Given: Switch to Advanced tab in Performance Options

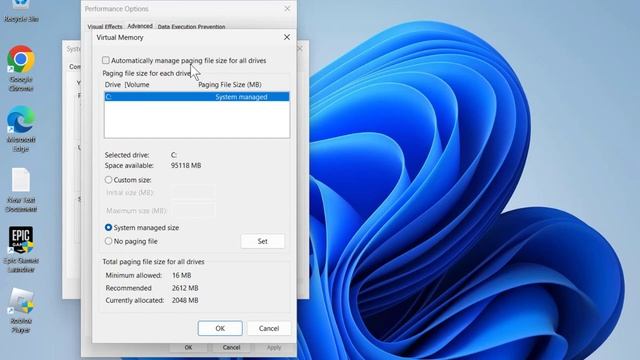Looking at the screenshot, I should (x=140, y=26).
